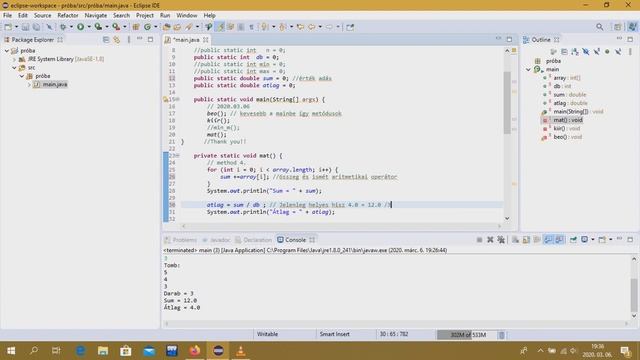Click the New file toolbar icon
The image size is (640, 360).
(x=8, y=27)
